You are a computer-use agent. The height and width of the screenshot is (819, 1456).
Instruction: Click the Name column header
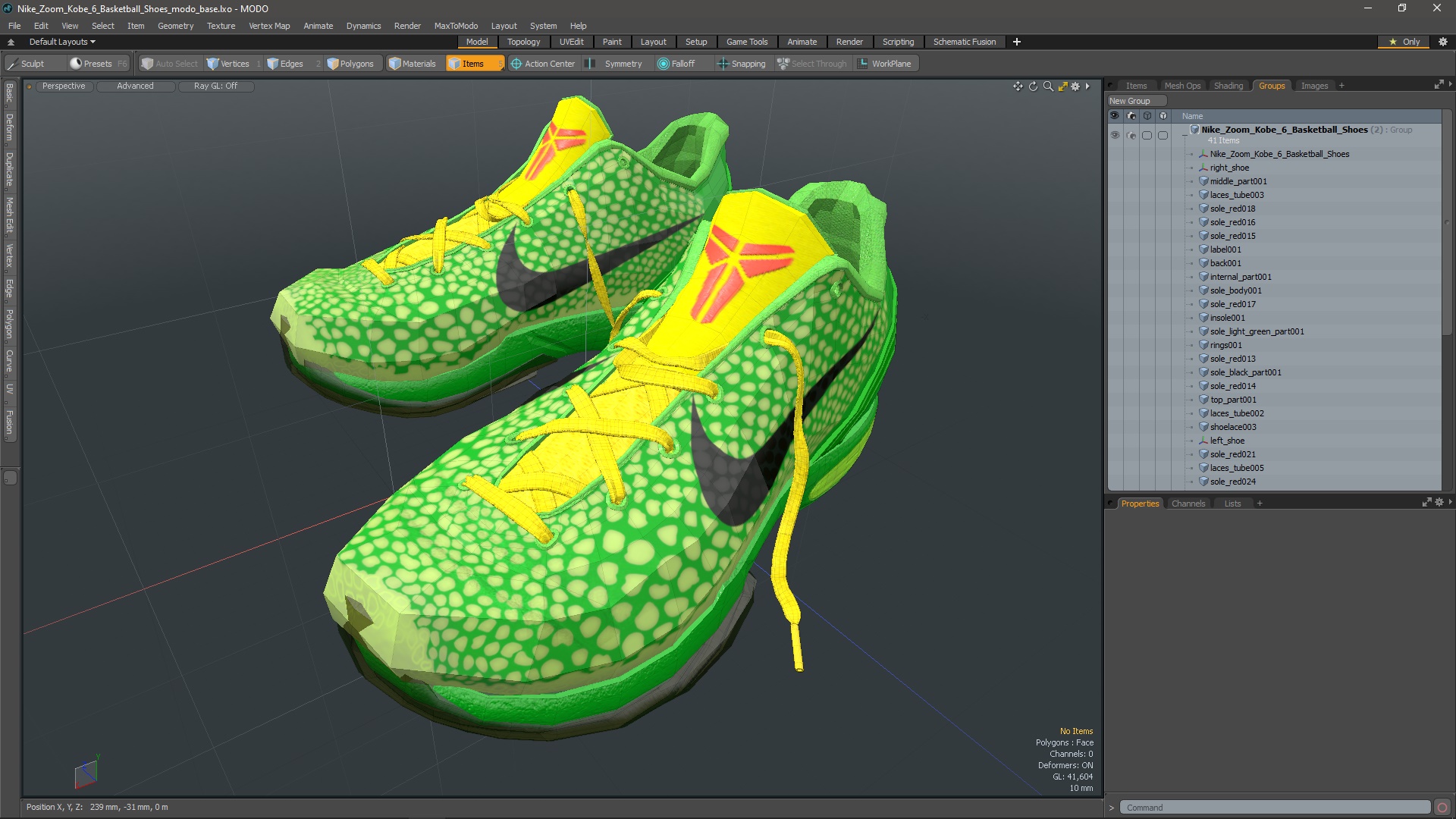pyautogui.click(x=1192, y=116)
